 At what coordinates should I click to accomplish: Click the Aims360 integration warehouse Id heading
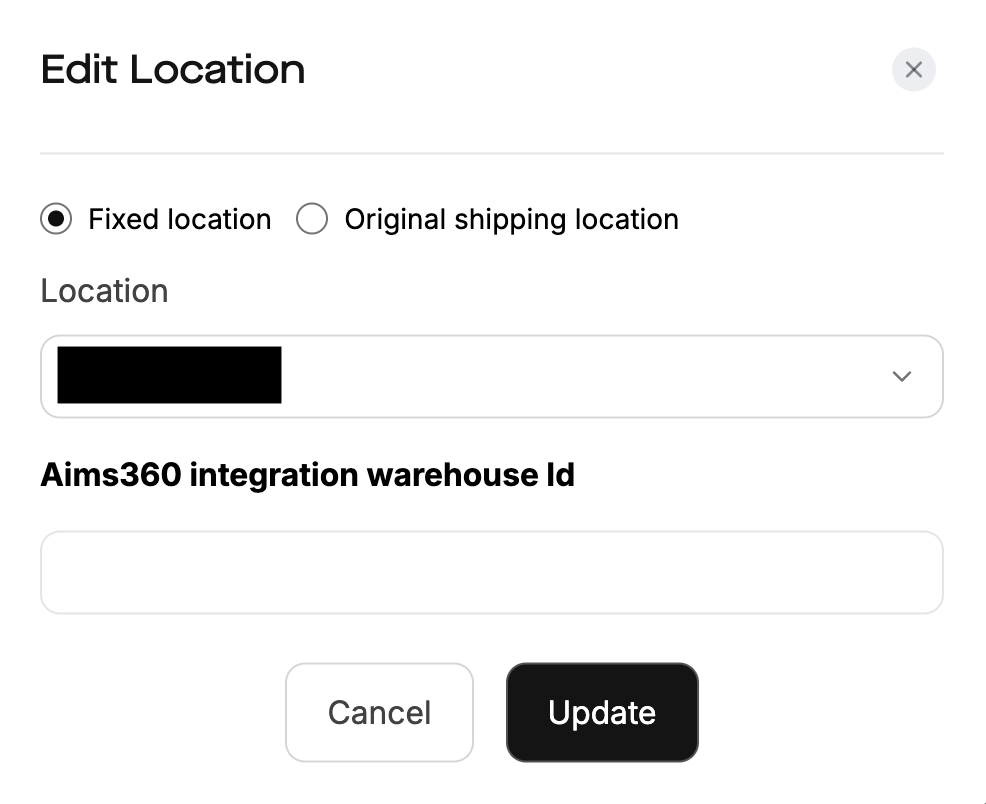[306, 474]
